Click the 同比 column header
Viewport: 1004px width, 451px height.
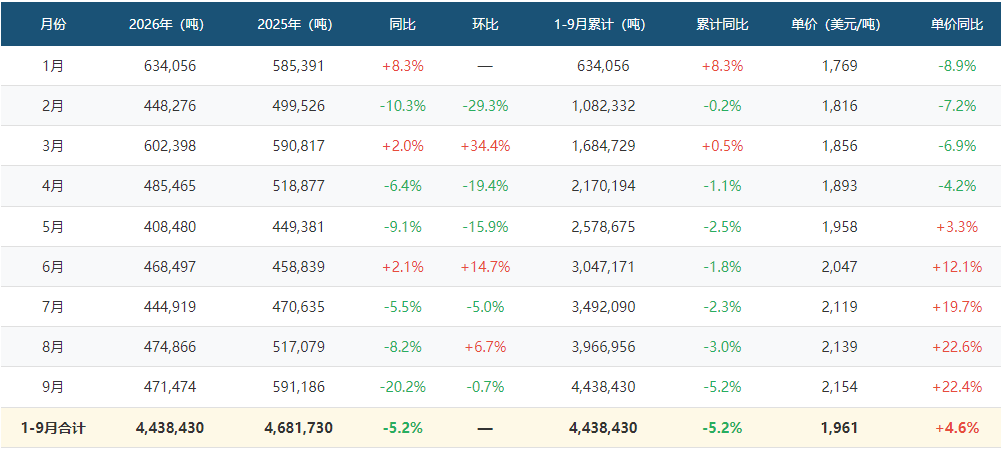(403, 25)
